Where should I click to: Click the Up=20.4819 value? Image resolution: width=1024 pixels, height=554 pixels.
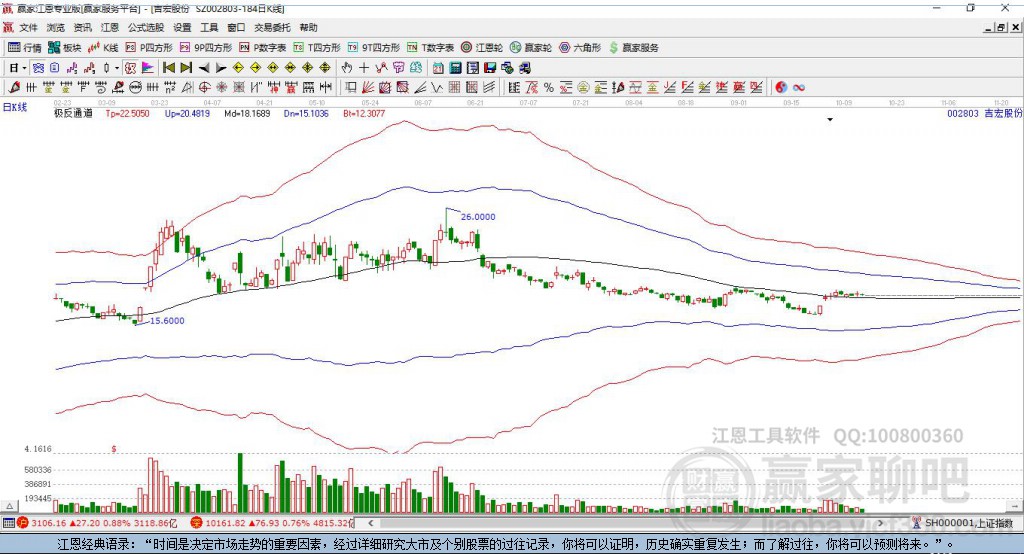pyautogui.click(x=187, y=113)
